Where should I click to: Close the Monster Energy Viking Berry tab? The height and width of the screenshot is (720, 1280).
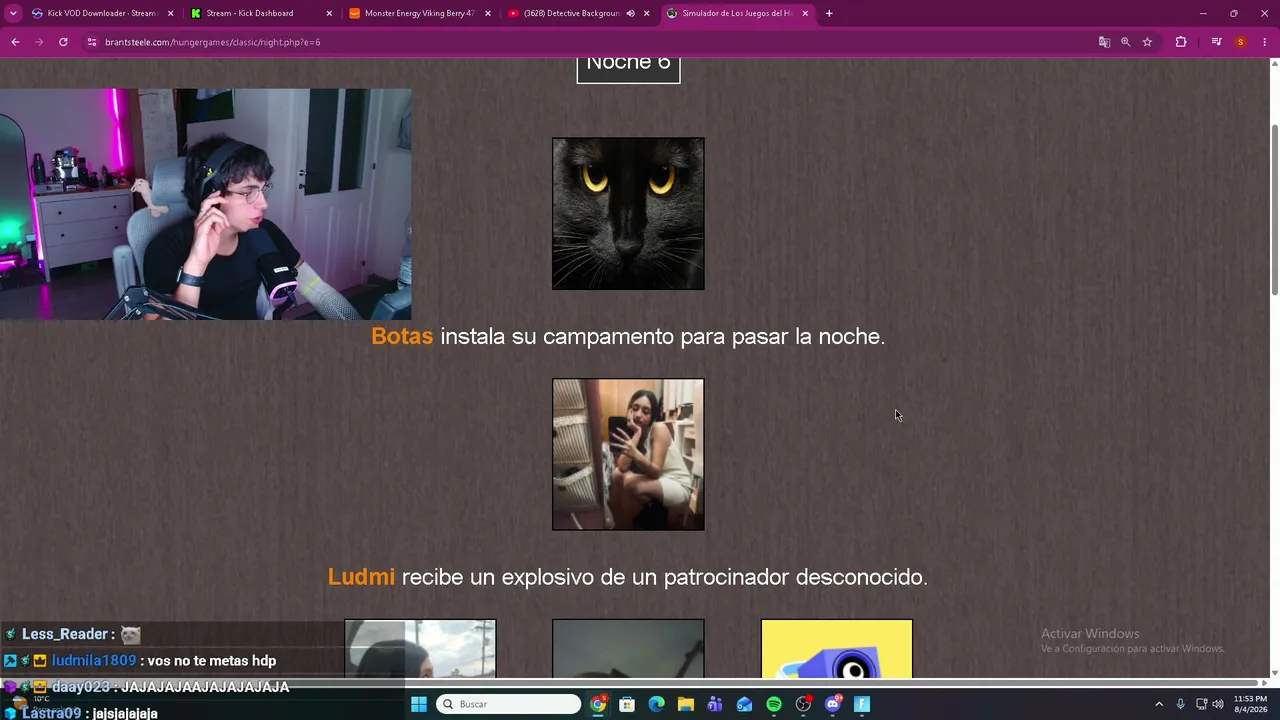click(488, 13)
